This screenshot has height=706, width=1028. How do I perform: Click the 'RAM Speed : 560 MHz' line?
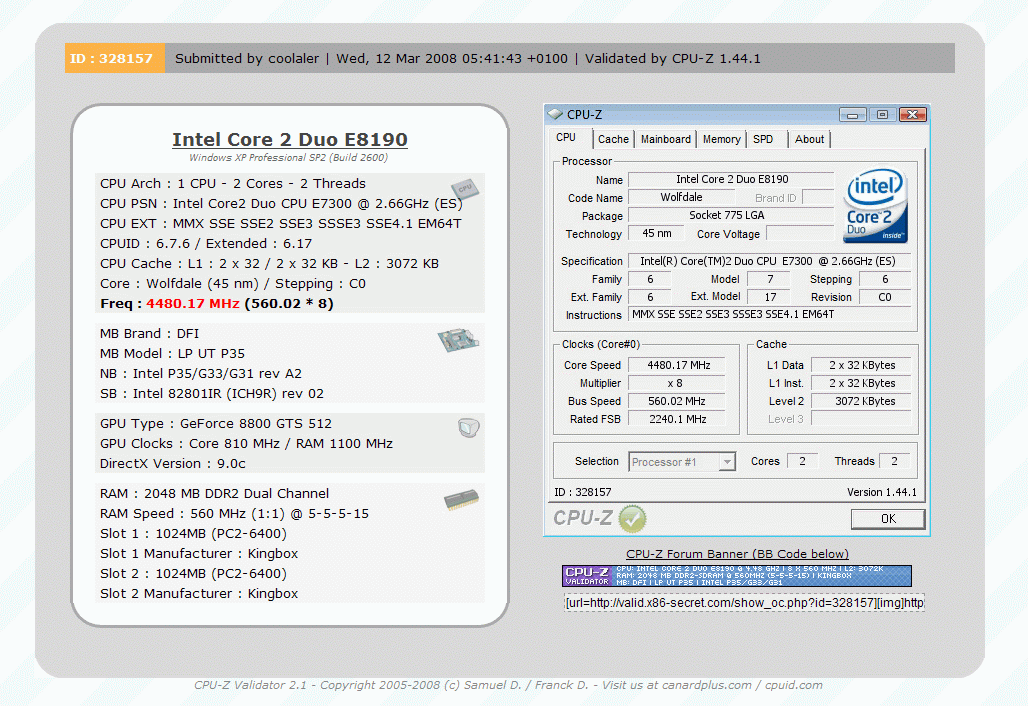(x=234, y=514)
